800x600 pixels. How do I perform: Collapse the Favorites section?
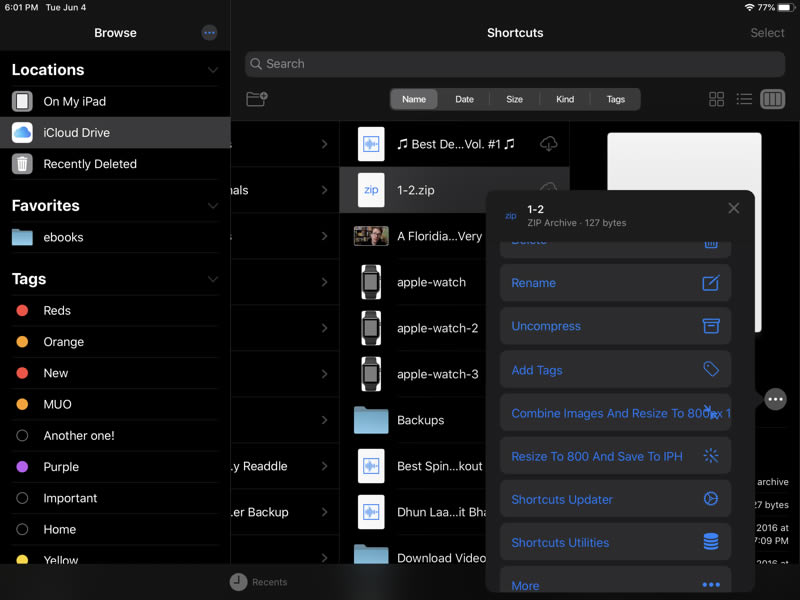pos(212,206)
